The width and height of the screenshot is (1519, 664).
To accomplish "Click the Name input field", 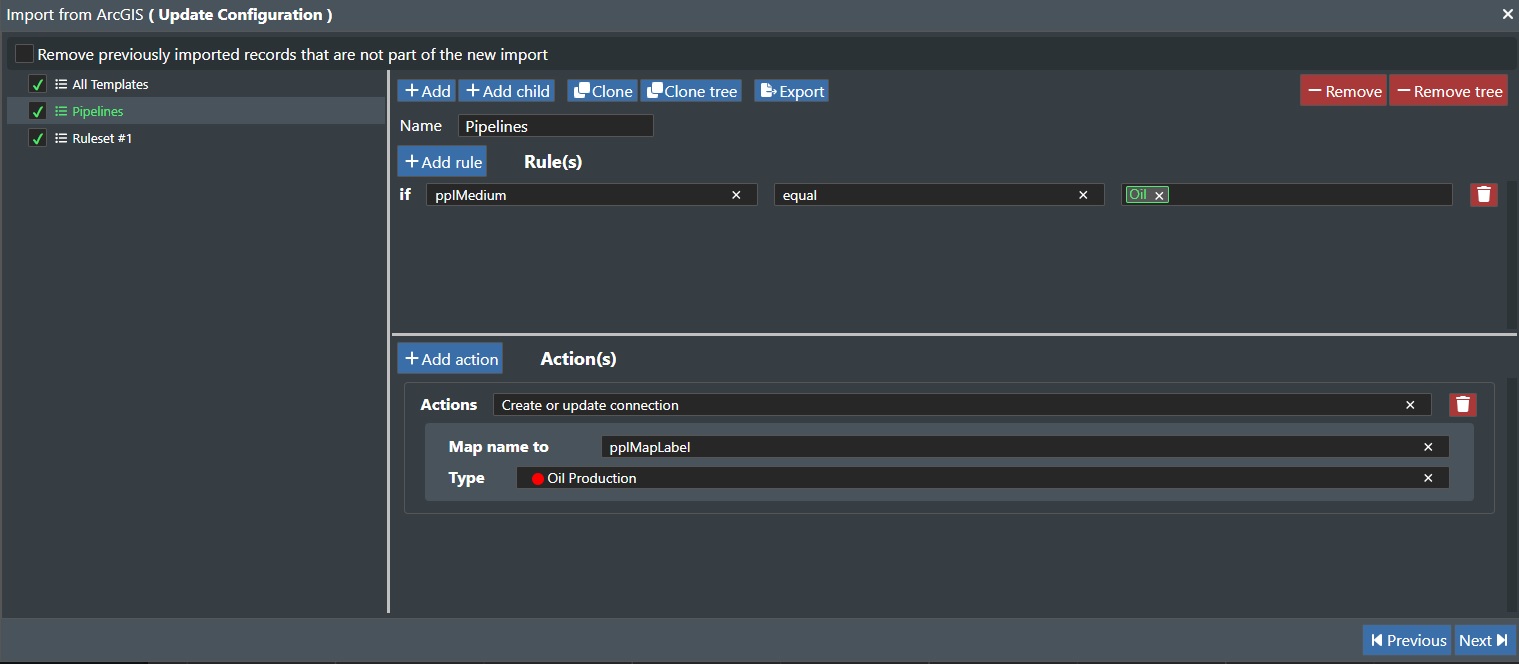I will coord(556,126).
